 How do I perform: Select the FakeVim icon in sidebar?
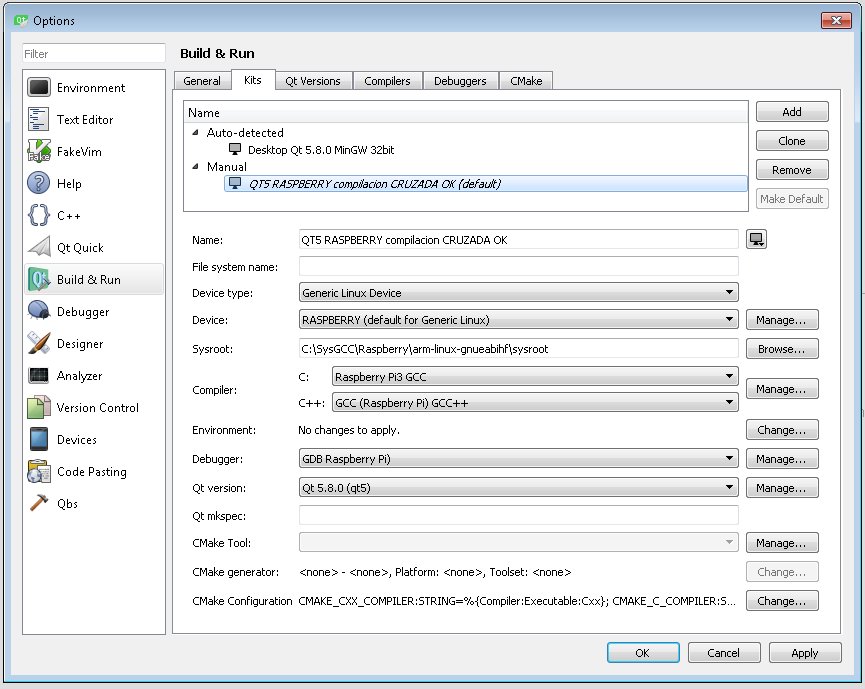39,151
